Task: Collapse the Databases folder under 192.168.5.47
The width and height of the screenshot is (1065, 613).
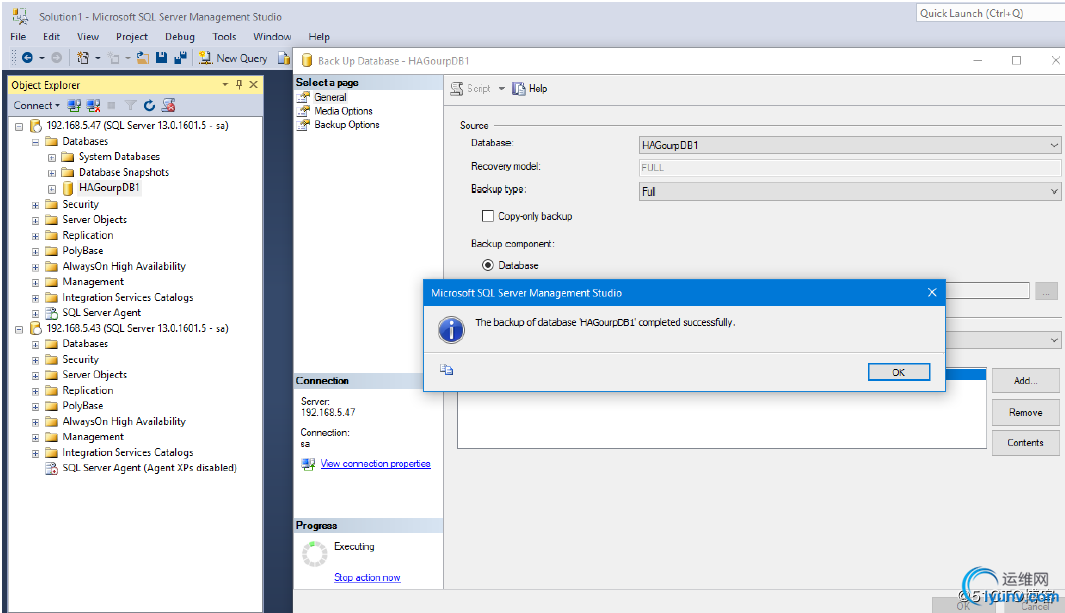Action: pyautogui.click(x=35, y=142)
